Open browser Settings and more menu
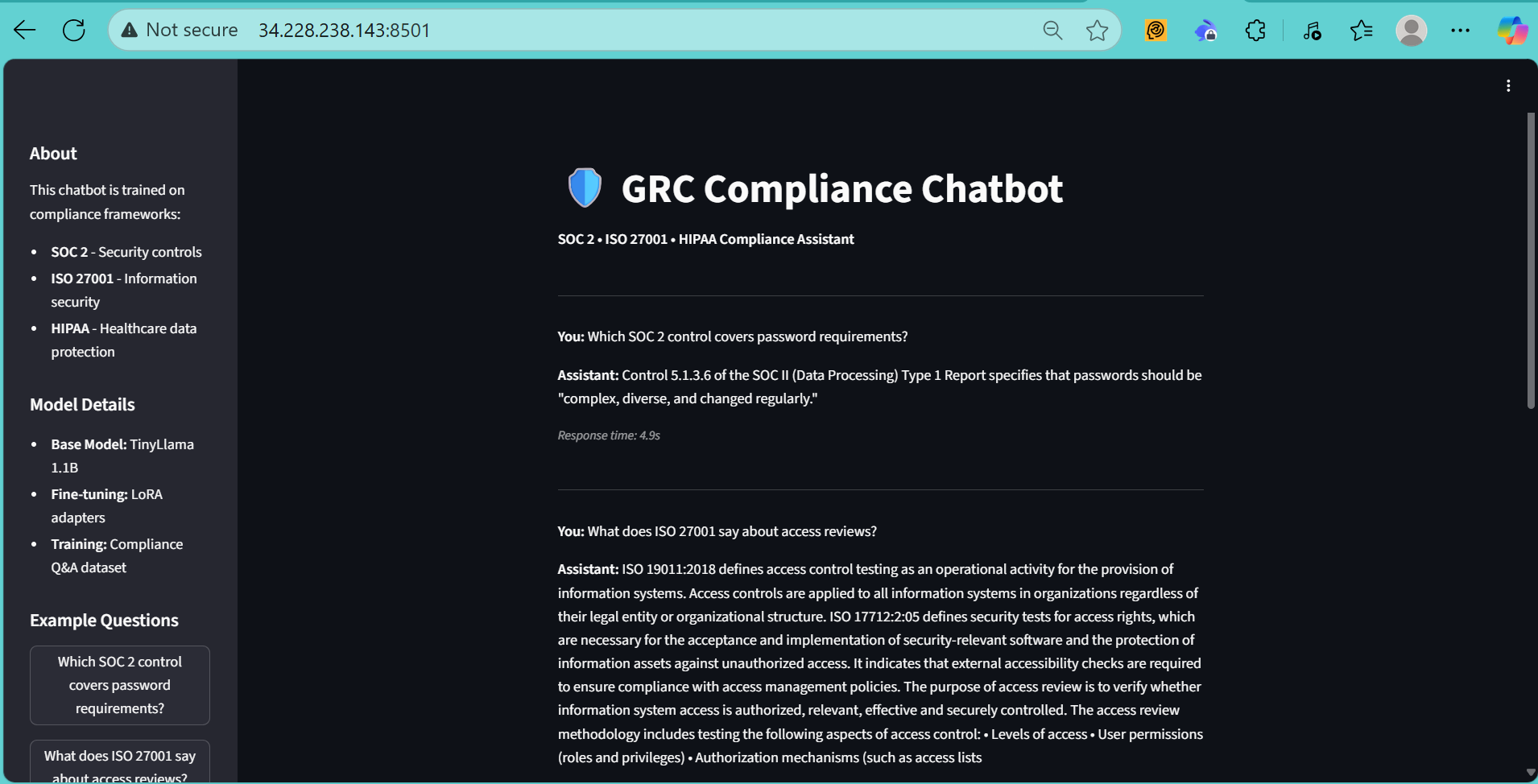1538x784 pixels. pos(1460,31)
